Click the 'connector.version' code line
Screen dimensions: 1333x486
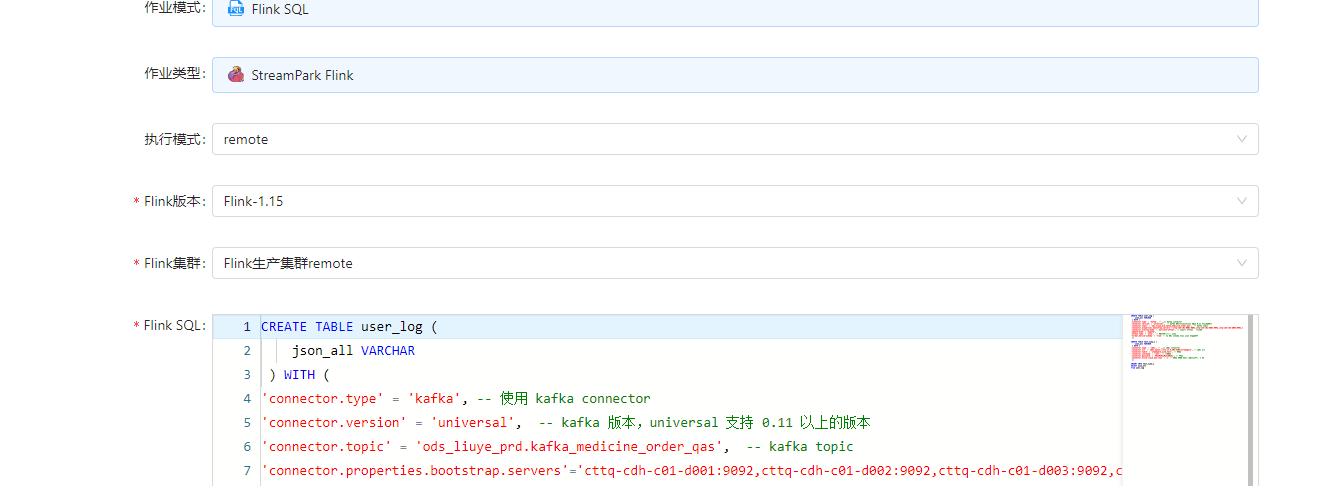[566, 422]
